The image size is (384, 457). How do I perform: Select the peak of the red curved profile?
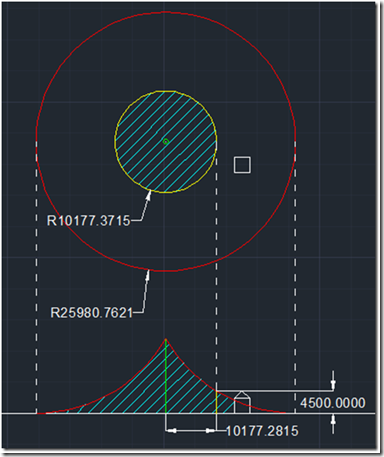pyautogui.click(x=166, y=340)
